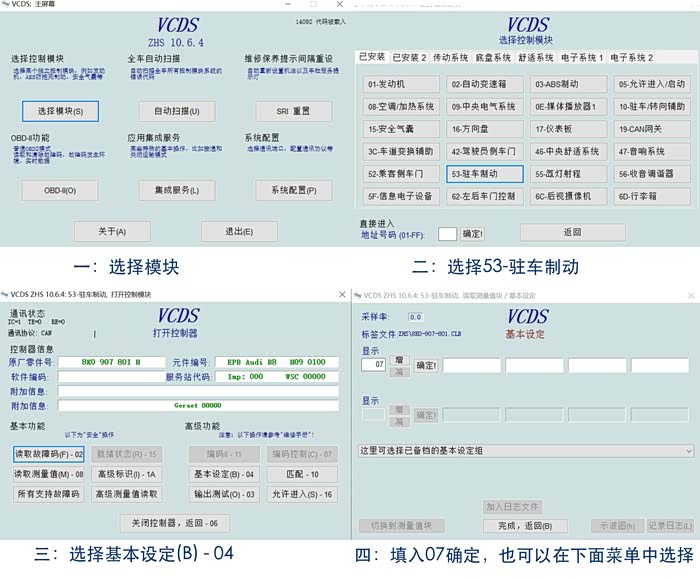The image size is (700, 579).
Task: Open SRI 重置 service reset
Action: tap(287, 110)
